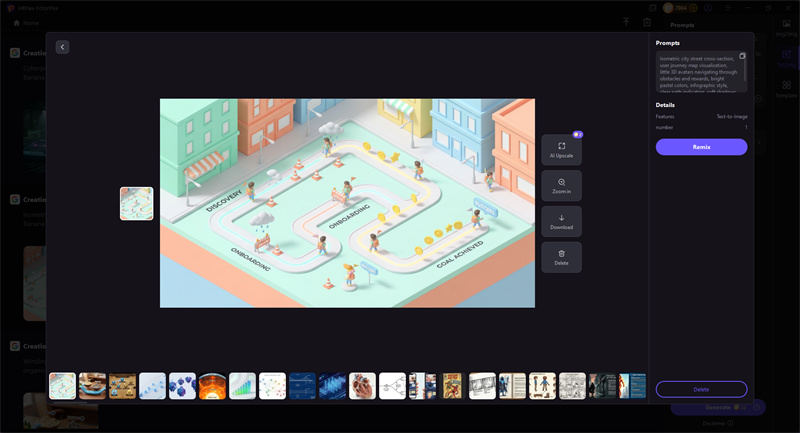
Task: Download the generated image
Action: (561, 221)
